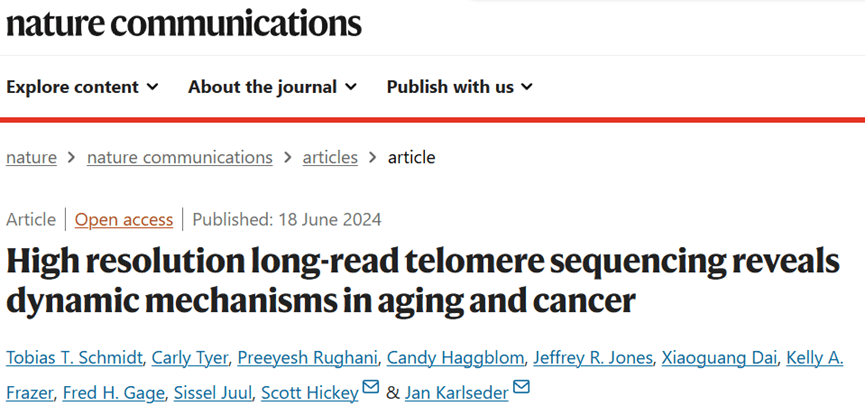Expand the Explore content menu
Image resolution: width=865 pixels, height=415 pixels.
[82, 87]
